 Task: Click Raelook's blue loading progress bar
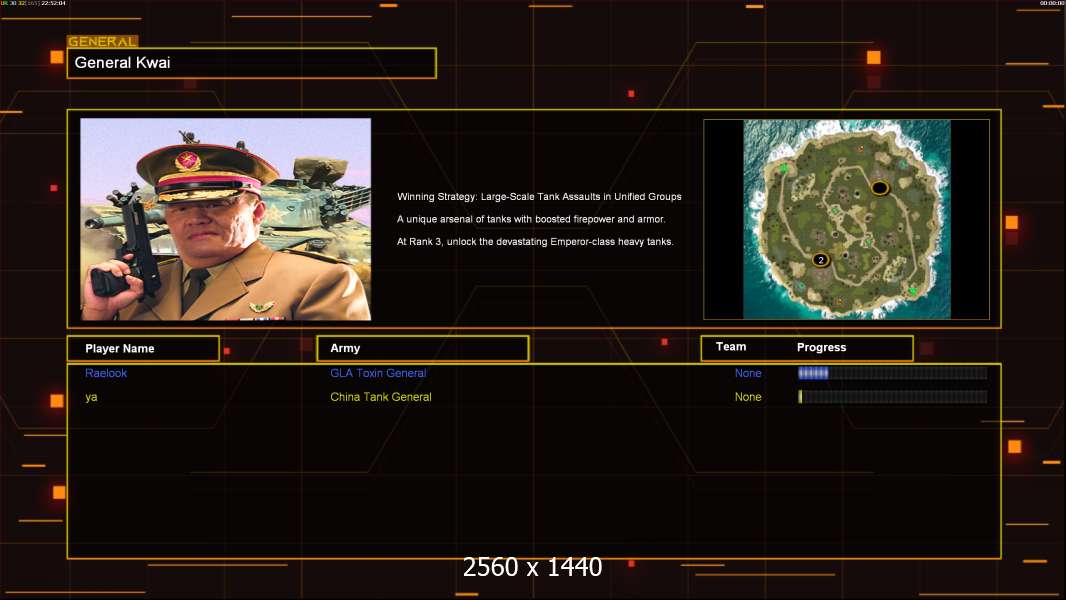892,373
